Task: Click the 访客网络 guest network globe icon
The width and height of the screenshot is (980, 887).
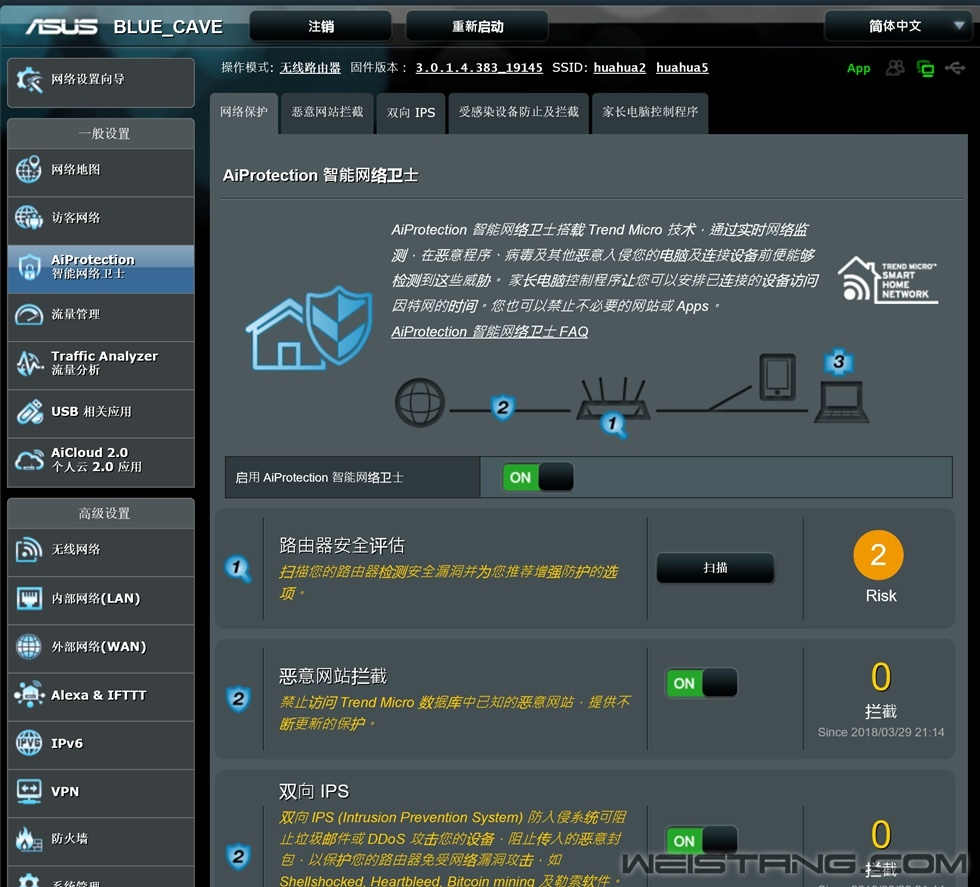Action: click(28, 218)
